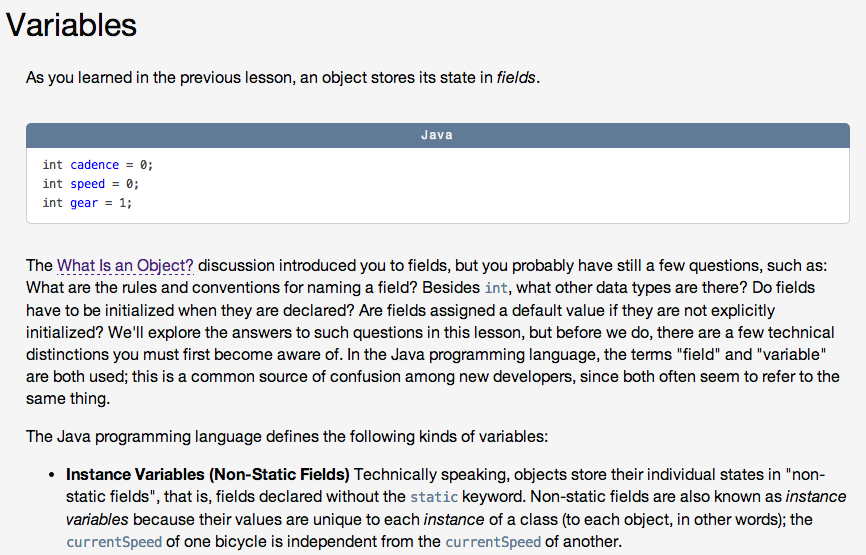Open the "What Is an Object?" link
Image resolution: width=866 pixels, height=555 pixels.
[x=125, y=266]
